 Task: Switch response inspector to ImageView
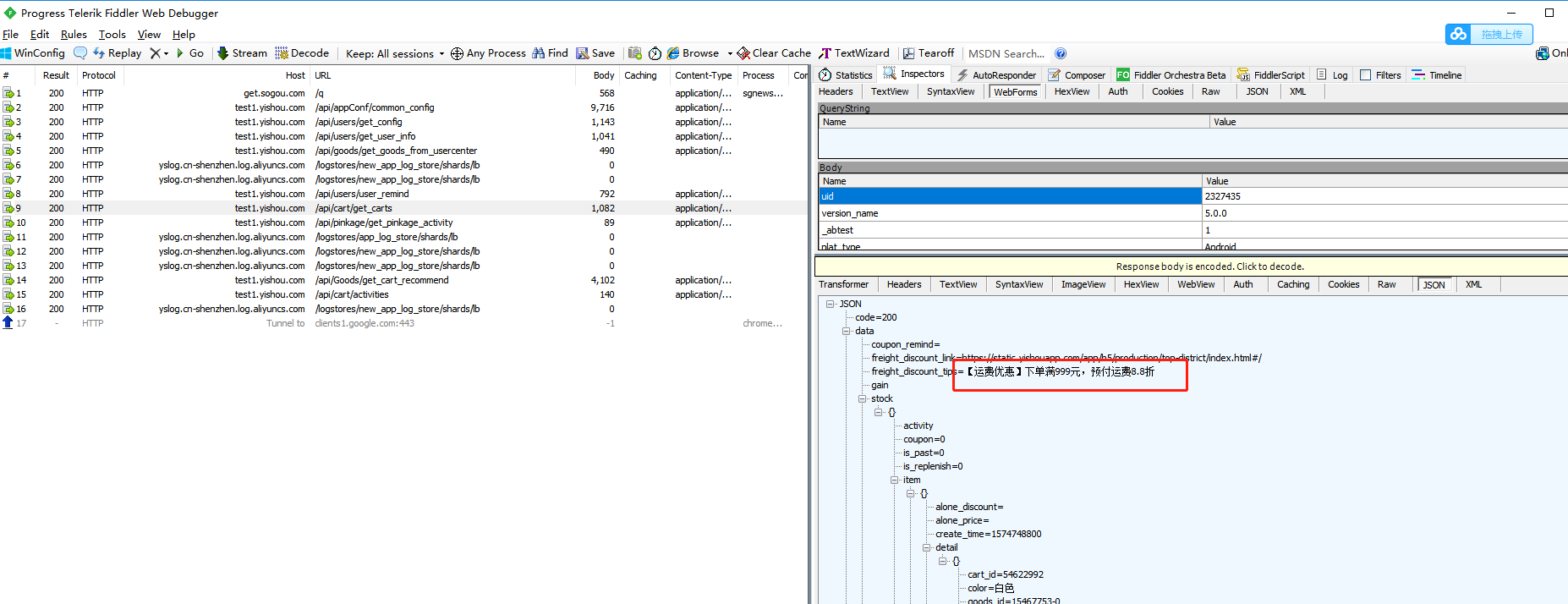point(1083,284)
